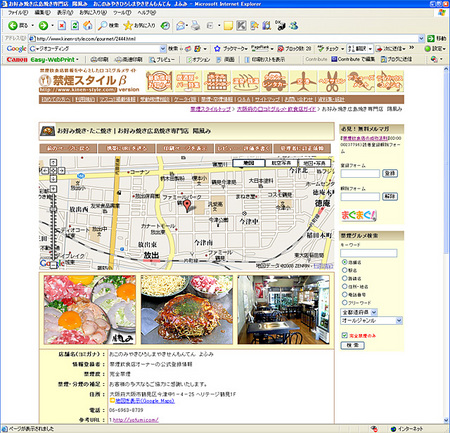Image resolution: width=450 pixels, height=433 pixels.
Task: Click the map pan-up arrow control
Action: pos(53,162)
